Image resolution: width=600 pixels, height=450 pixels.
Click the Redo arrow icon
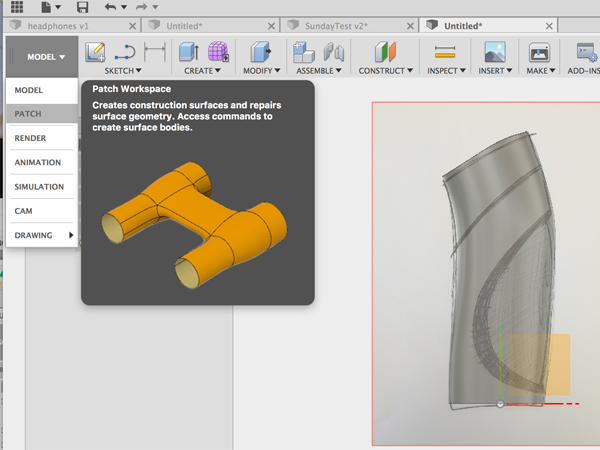pos(142,7)
